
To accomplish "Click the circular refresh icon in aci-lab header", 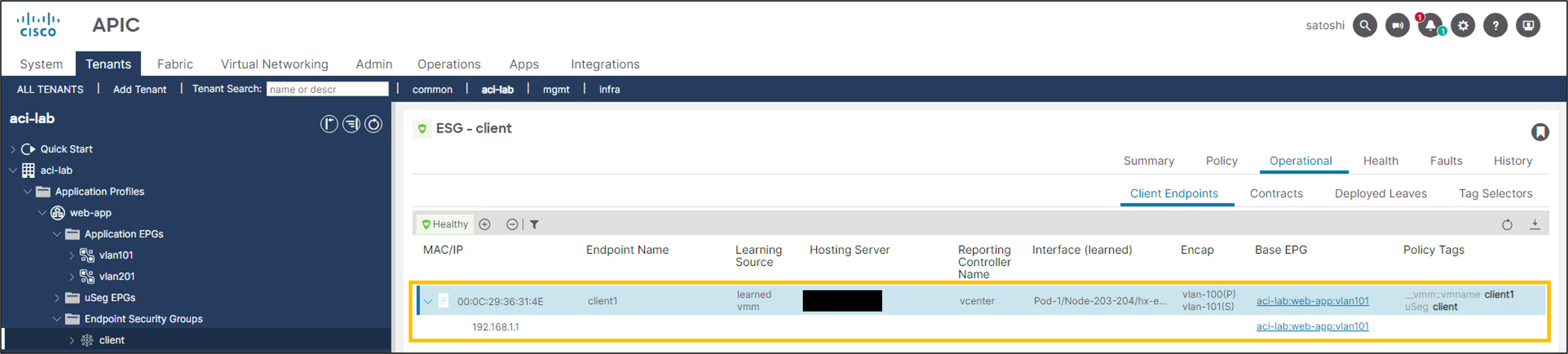I will (x=373, y=124).
